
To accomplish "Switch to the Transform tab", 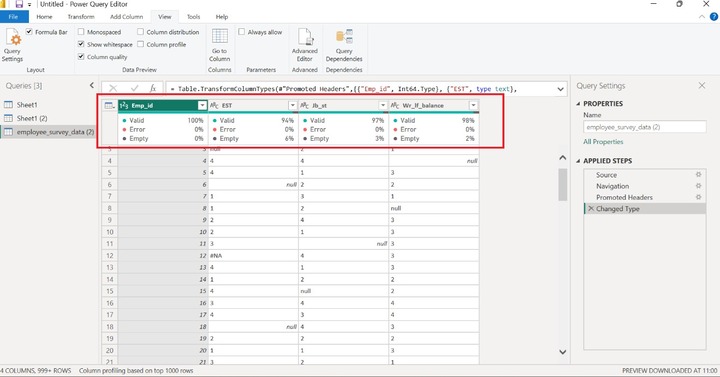I will click(x=81, y=17).
